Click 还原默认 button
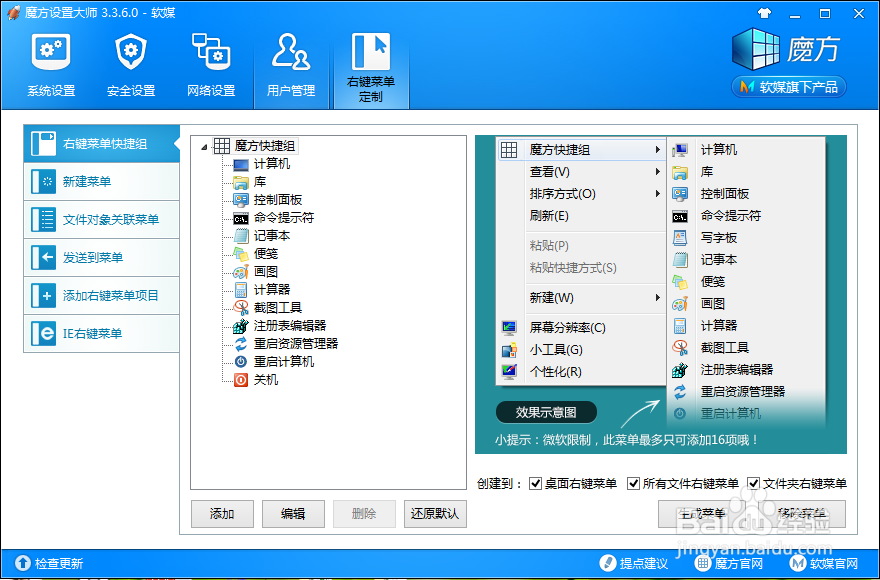 (435, 514)
